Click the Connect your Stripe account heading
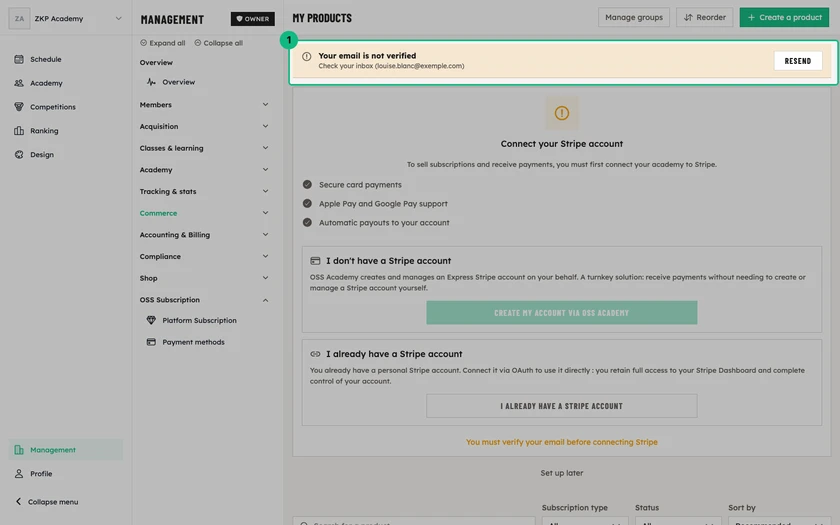 tap(561, 144)
